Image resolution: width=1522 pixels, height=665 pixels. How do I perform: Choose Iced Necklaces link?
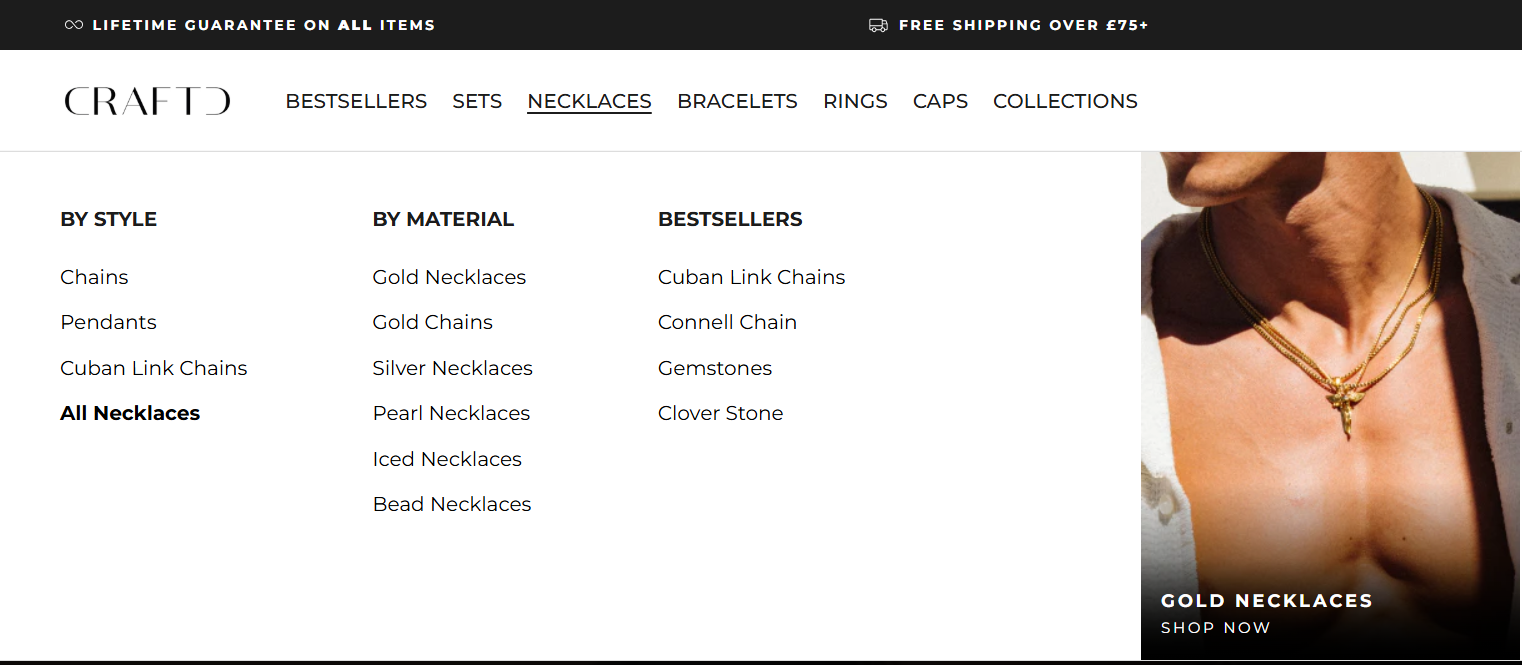click(x=447, y=459)
